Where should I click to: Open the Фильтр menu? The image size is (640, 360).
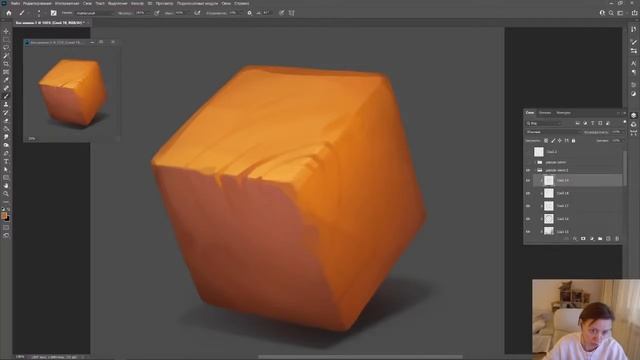point(137,3)
